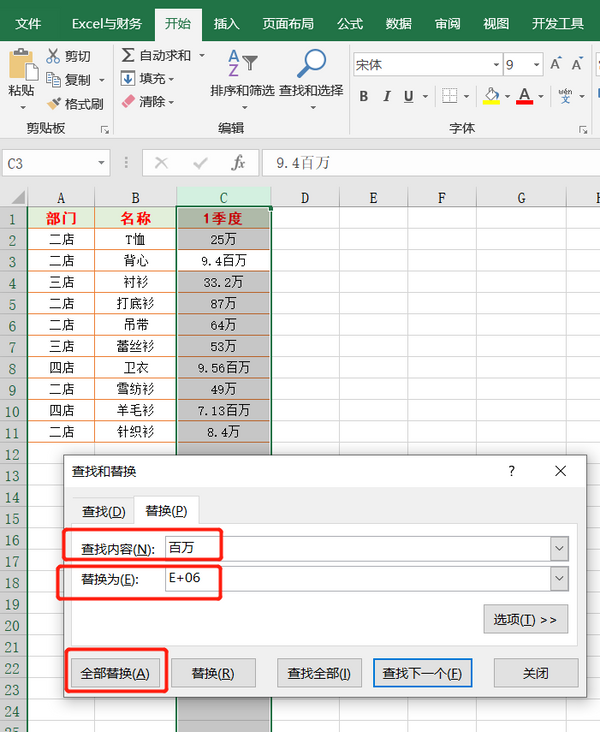The image size is (600, 732).
Task: Expand the fill color dropdown arrow
Action: (508, 97)
